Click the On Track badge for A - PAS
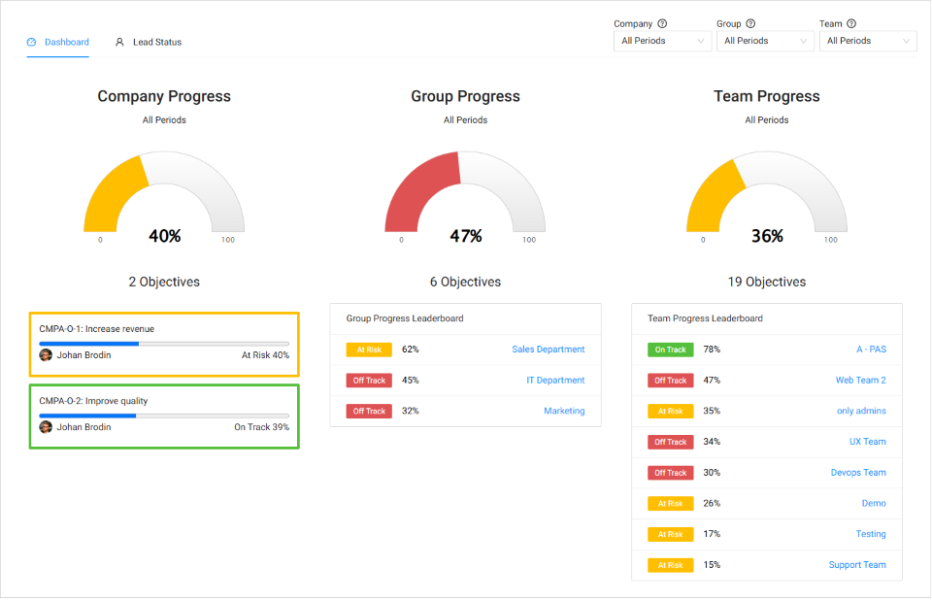932x600 pixels. [670, 350]
